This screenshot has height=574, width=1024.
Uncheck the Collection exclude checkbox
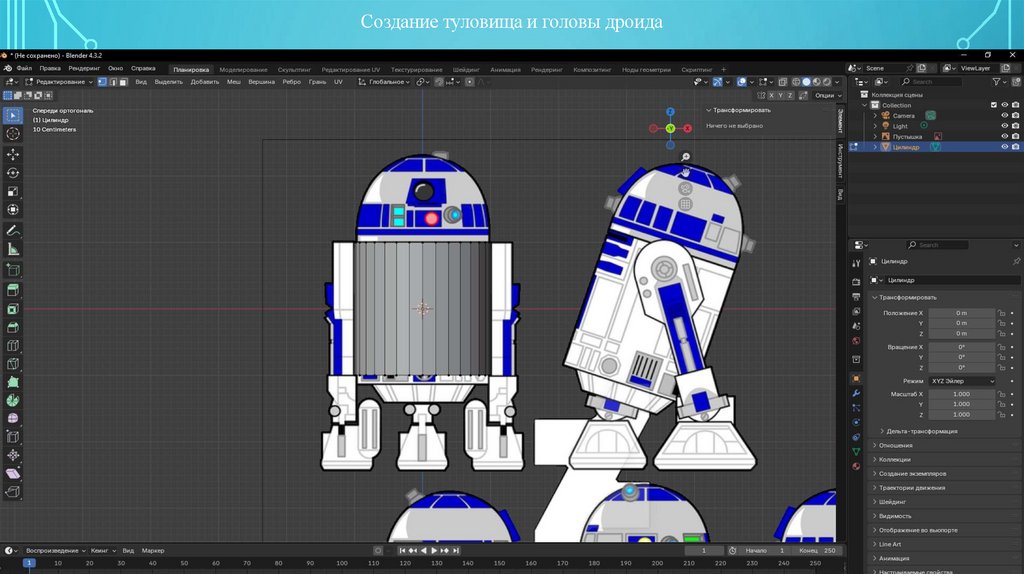[993, 105]
